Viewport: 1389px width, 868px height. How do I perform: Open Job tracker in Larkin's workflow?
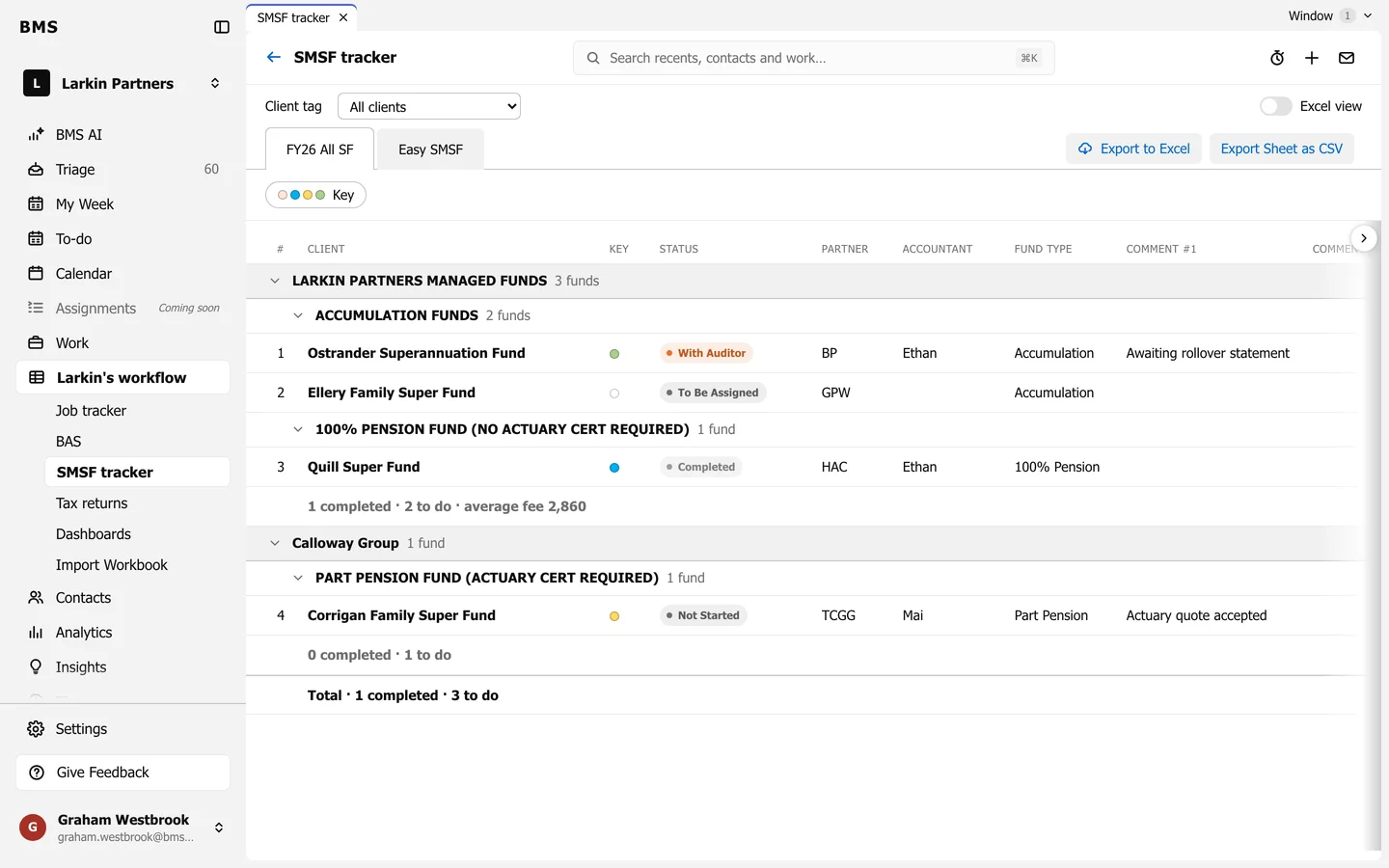pyautogui.click(x=137, y=411)
